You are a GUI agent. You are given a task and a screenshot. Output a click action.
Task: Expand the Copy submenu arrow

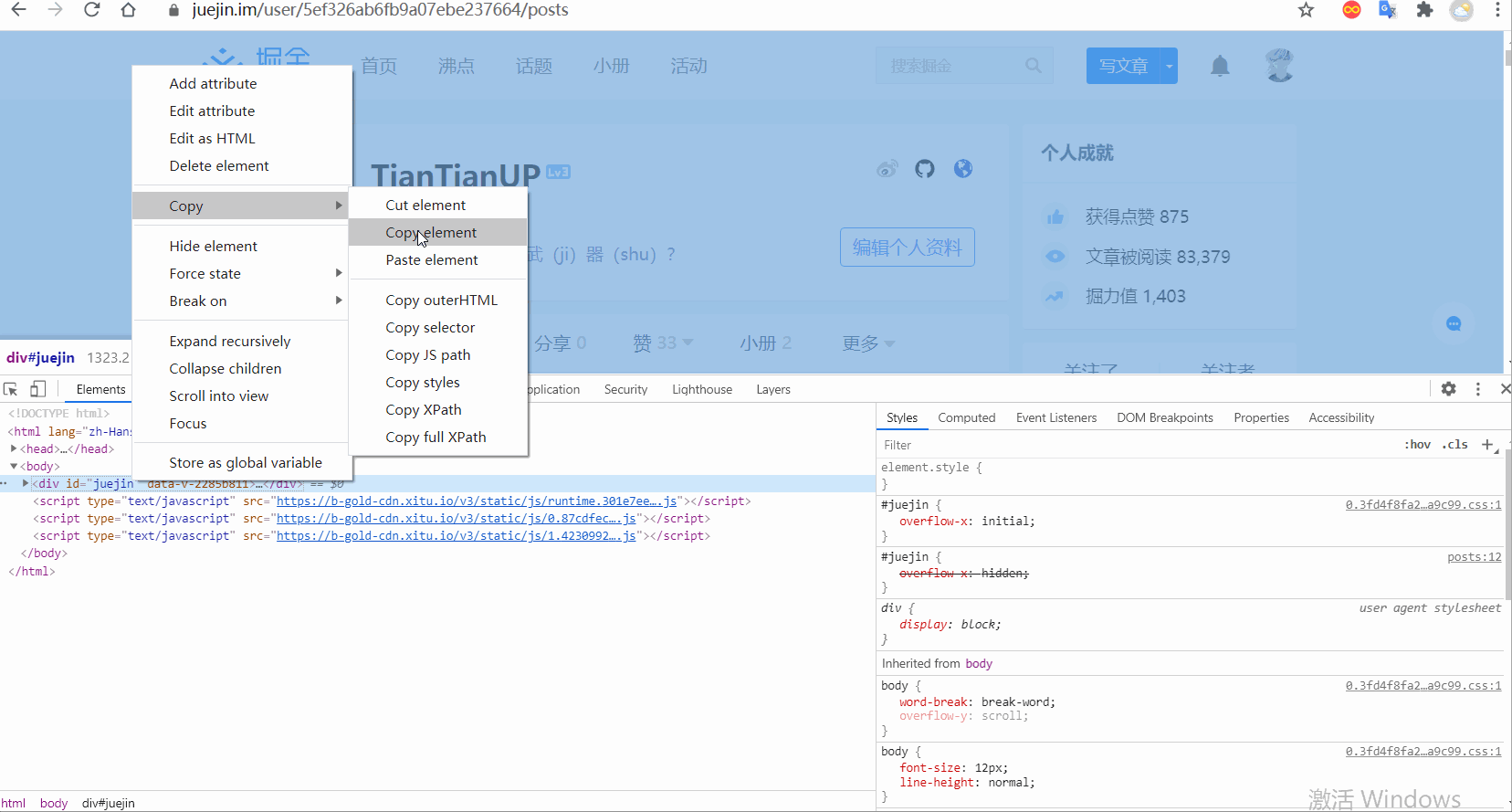click(x=339, y=206)
